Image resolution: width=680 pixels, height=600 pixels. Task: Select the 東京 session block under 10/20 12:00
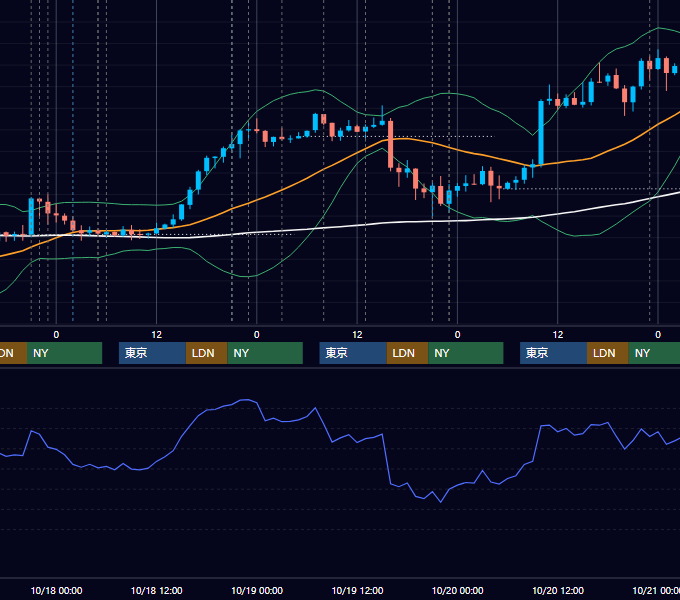[553, 353]
